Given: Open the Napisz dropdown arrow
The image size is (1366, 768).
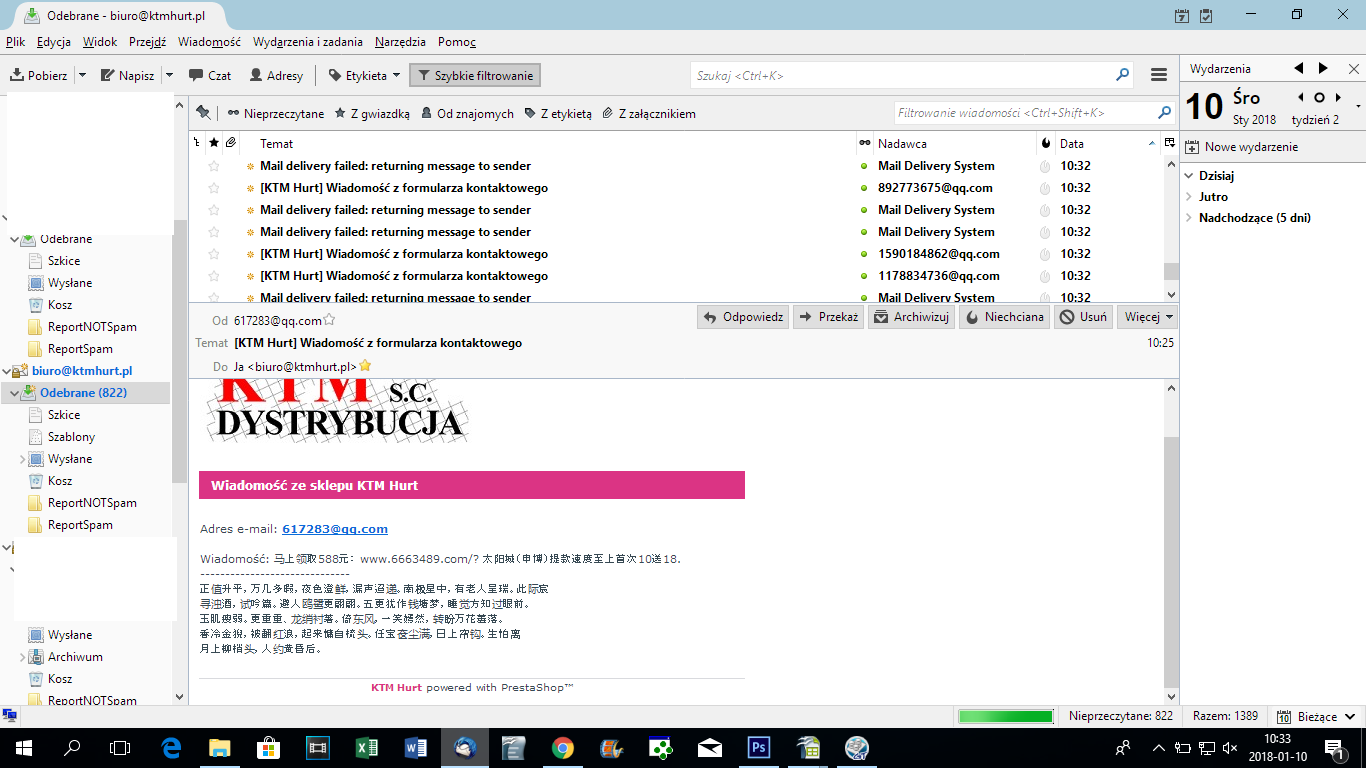Looking at the screenshot, I should (169, 75).
